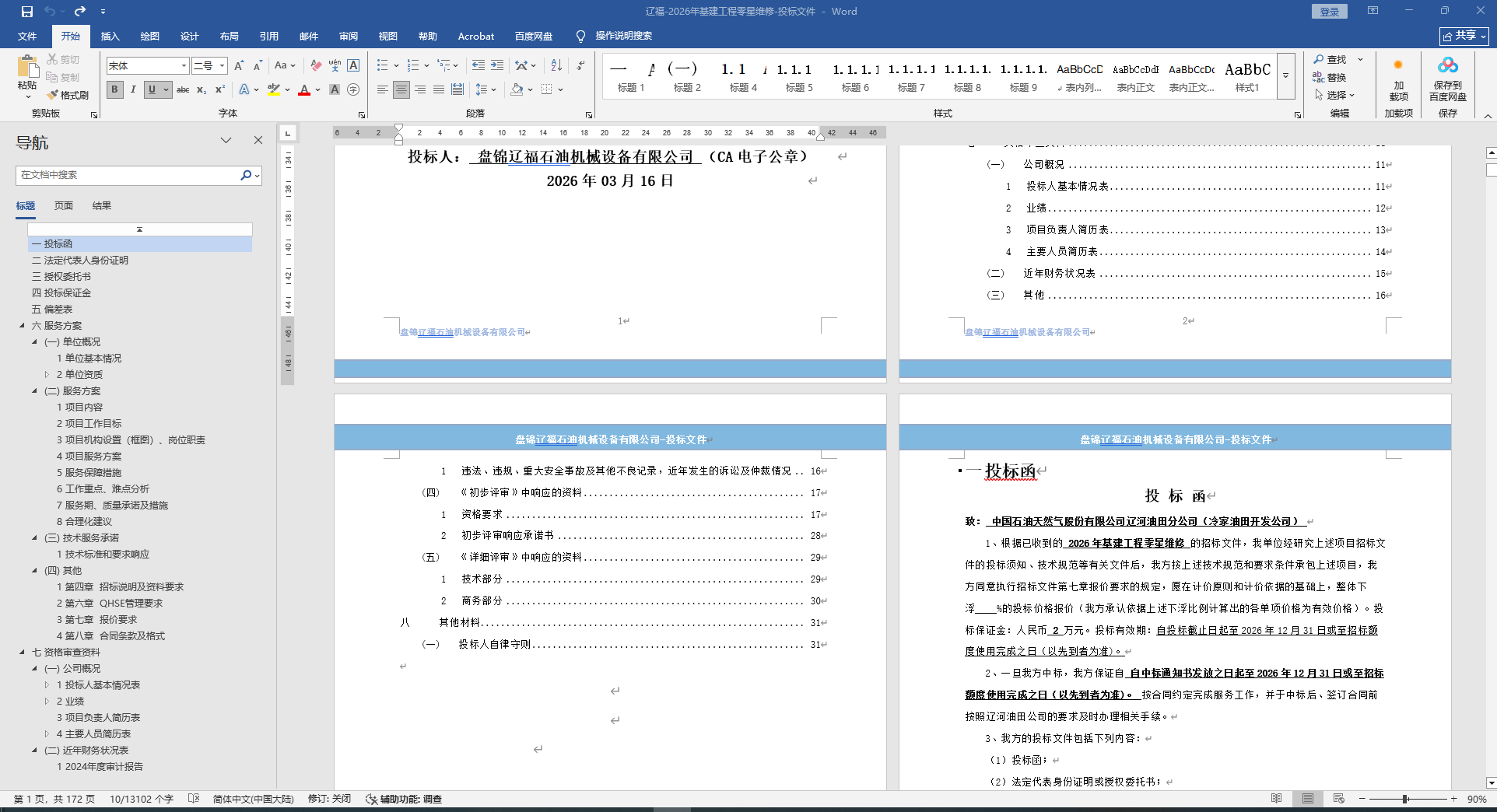Open the font name dropdown showing 宋体
1497x812 pixels.
[184, 66]
